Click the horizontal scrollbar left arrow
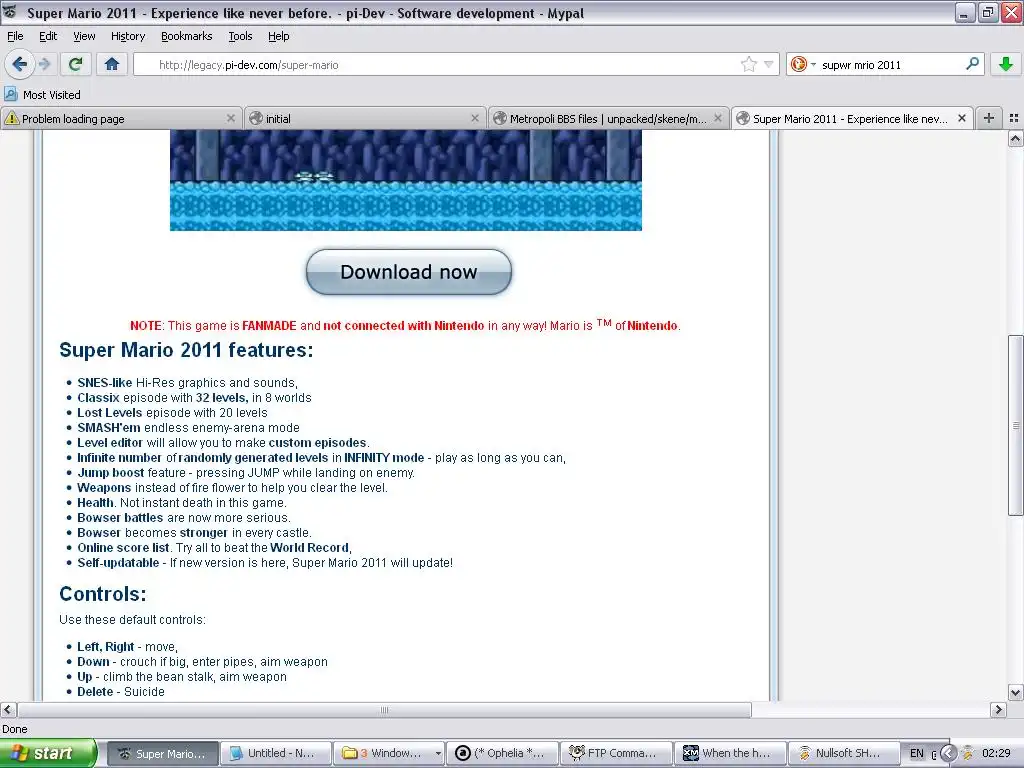 tap(8, 710)
